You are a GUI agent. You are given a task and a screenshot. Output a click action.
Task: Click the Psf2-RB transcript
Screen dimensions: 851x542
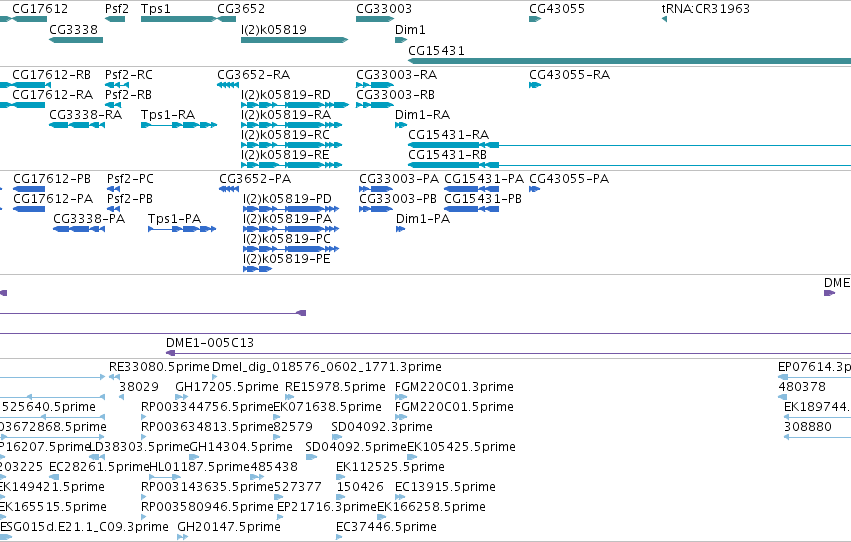(x=113, y=105)
